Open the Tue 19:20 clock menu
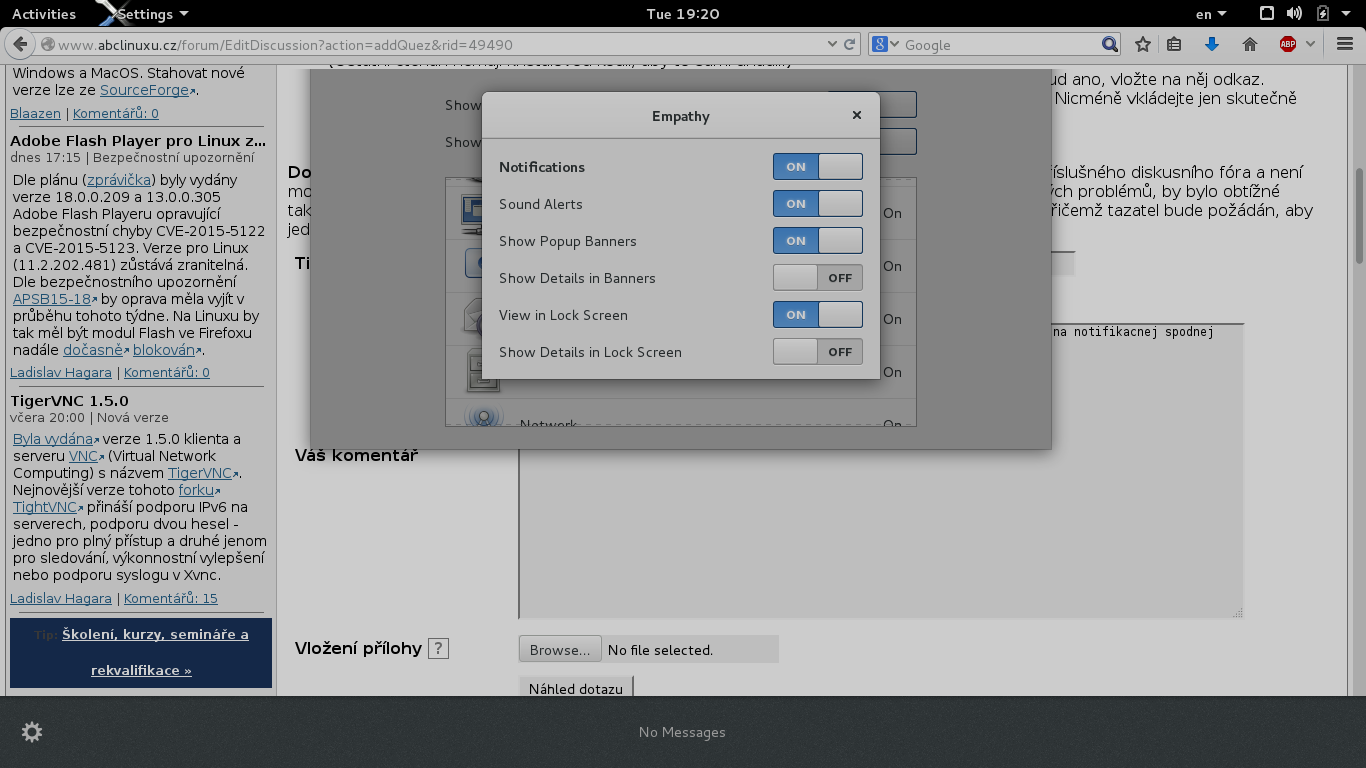This screenshot has height=768, width=1366. coord(683,14)
